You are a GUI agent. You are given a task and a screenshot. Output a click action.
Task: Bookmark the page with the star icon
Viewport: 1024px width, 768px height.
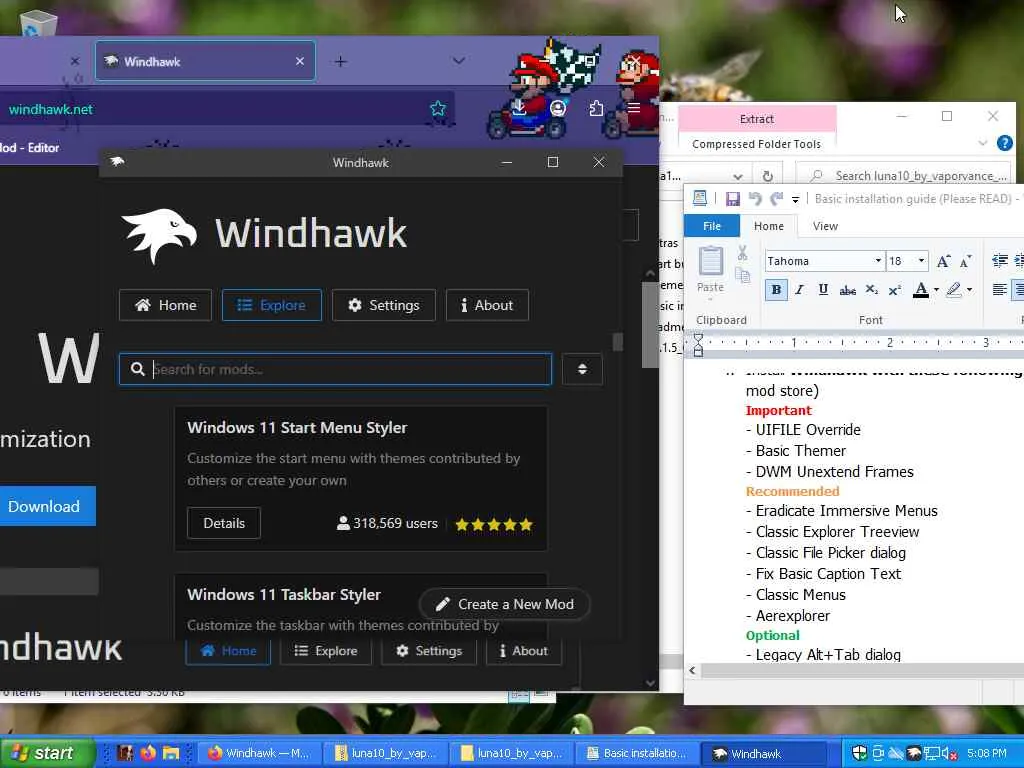[x=438, y=108]
